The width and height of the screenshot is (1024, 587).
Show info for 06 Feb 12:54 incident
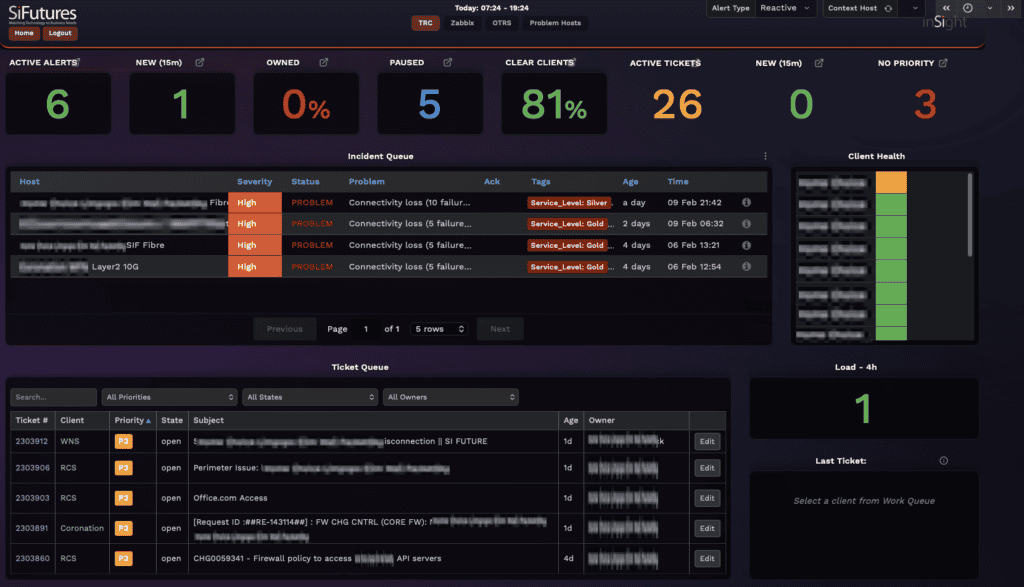tap(746, 266)
